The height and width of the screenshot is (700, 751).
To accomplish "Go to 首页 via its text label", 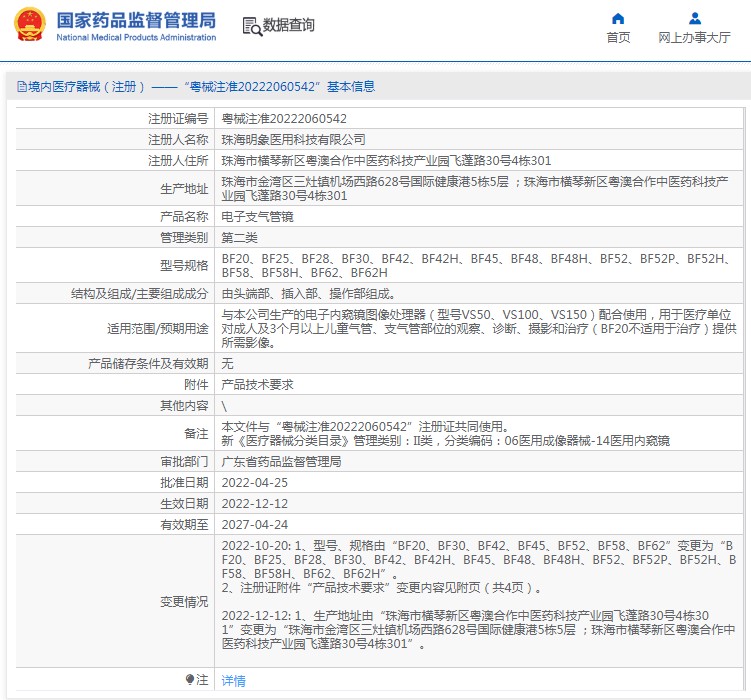I will pos(618,38).
